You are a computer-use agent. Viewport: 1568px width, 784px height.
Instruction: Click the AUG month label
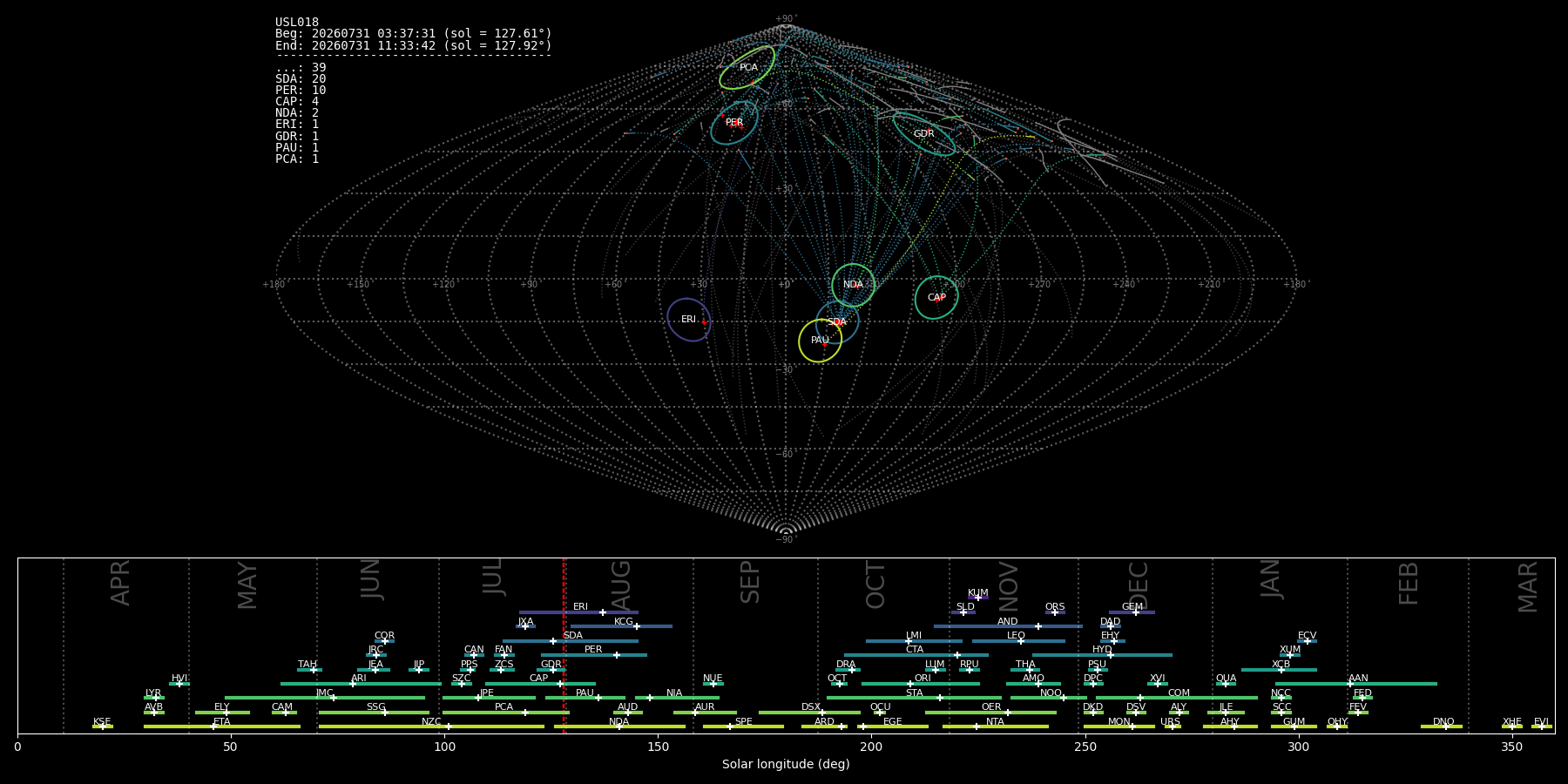click(621, 583)
